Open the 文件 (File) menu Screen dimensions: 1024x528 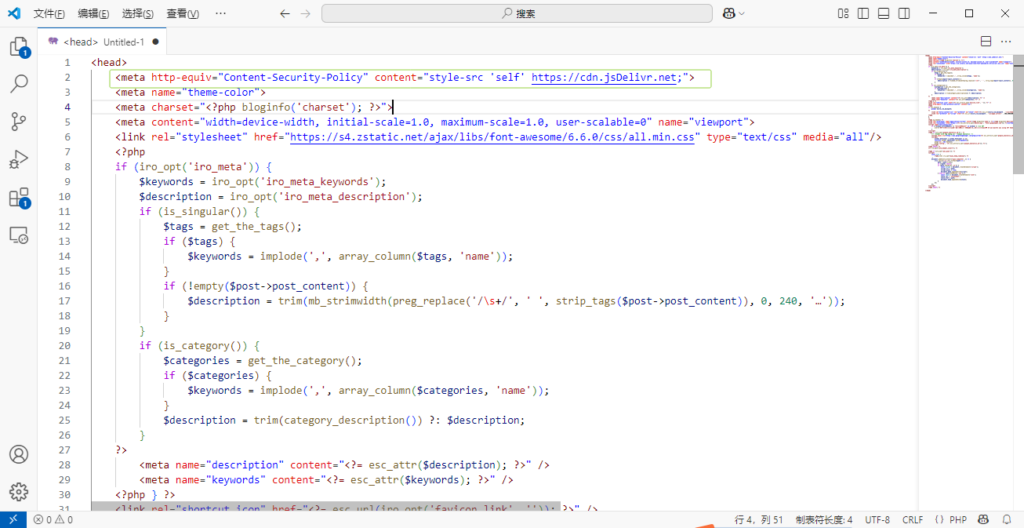[x=49, y=14]
